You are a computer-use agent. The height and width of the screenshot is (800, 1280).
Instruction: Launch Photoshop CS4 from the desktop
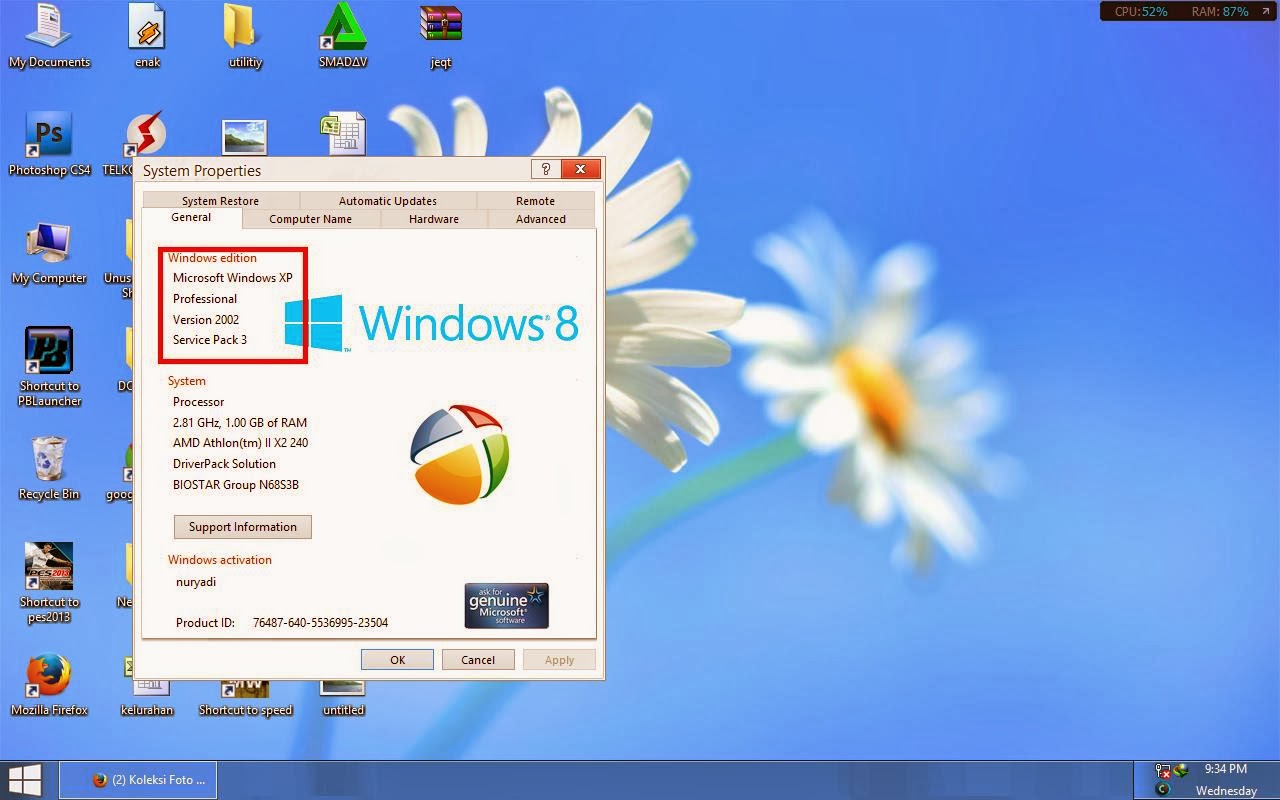[48, 133]
